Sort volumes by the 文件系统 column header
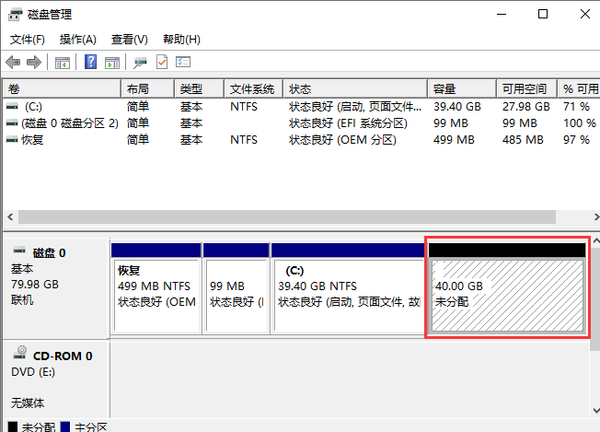 252,88
